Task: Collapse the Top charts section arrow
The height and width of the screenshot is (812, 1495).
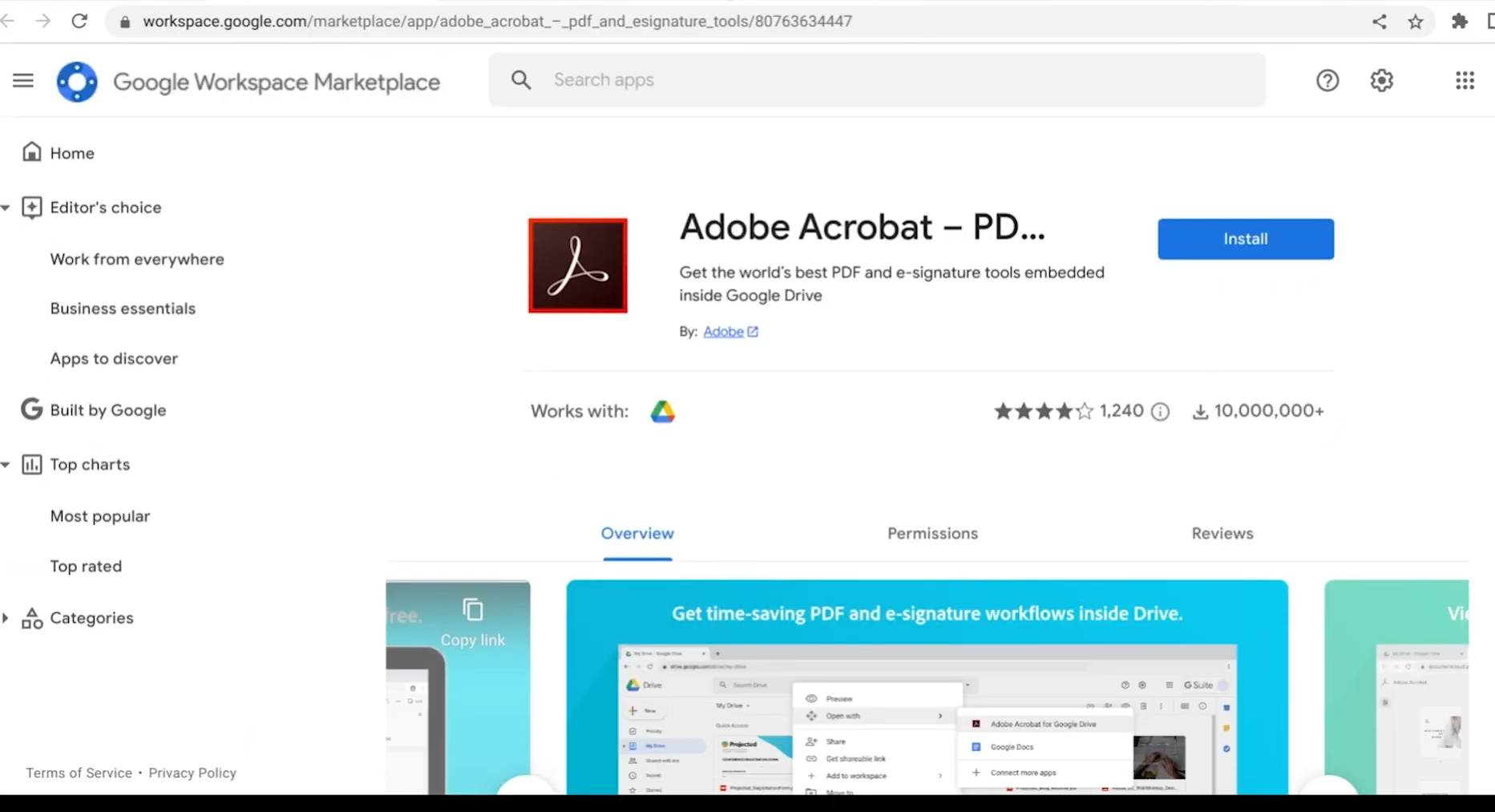Action: (6, 464)
